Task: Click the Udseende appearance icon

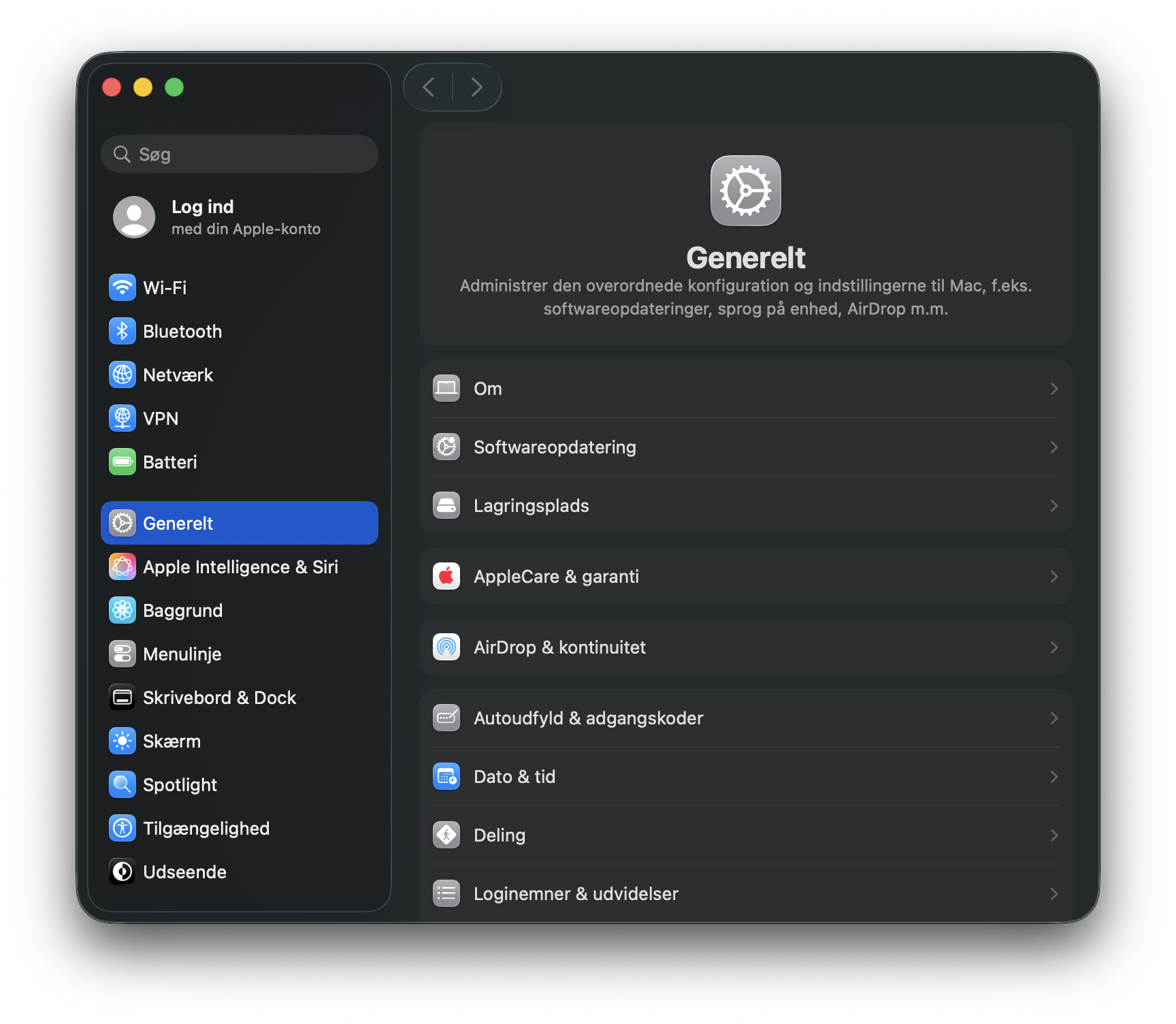Action: tap(122, 871)
